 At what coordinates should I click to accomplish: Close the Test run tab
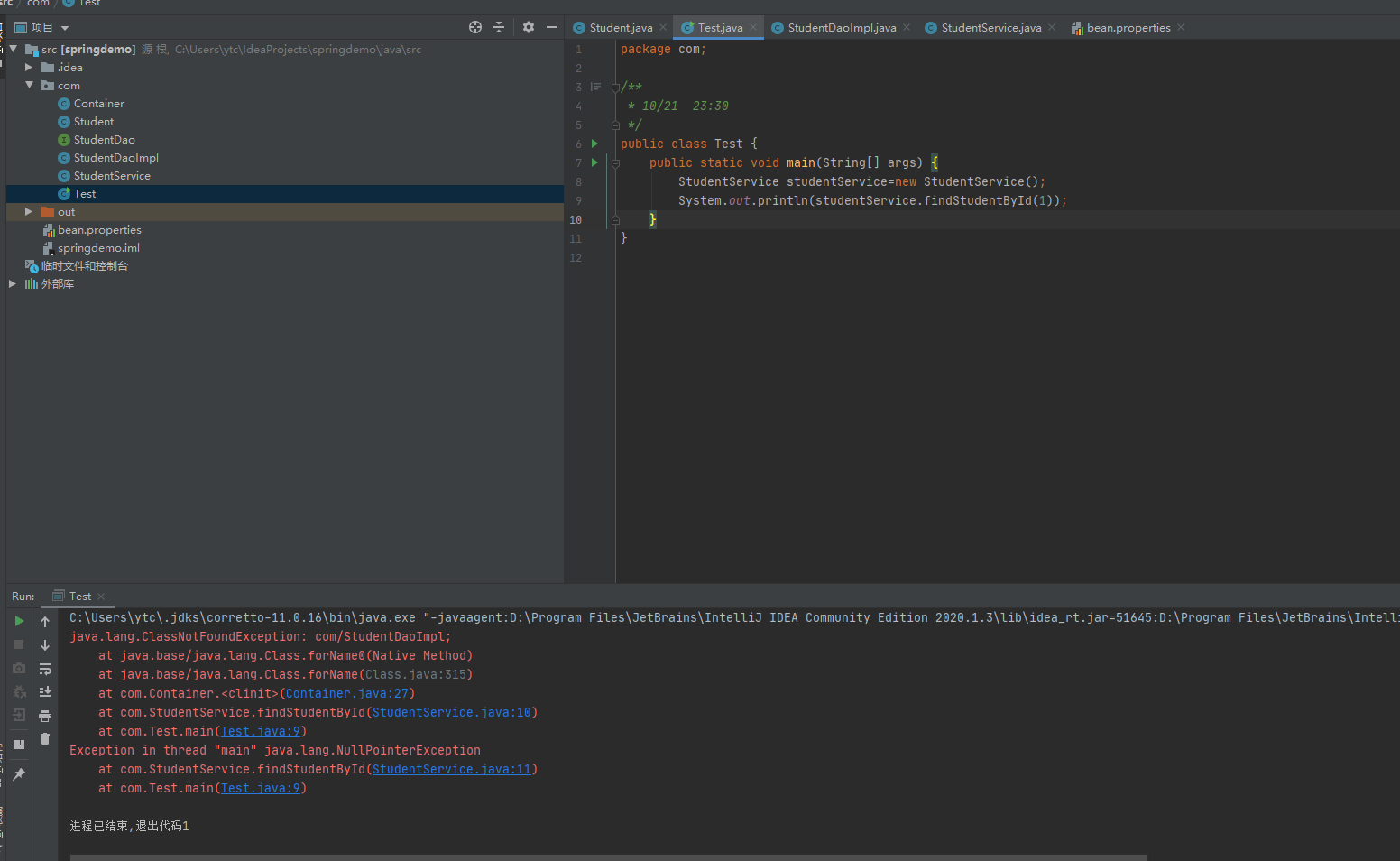coord(101,597)
